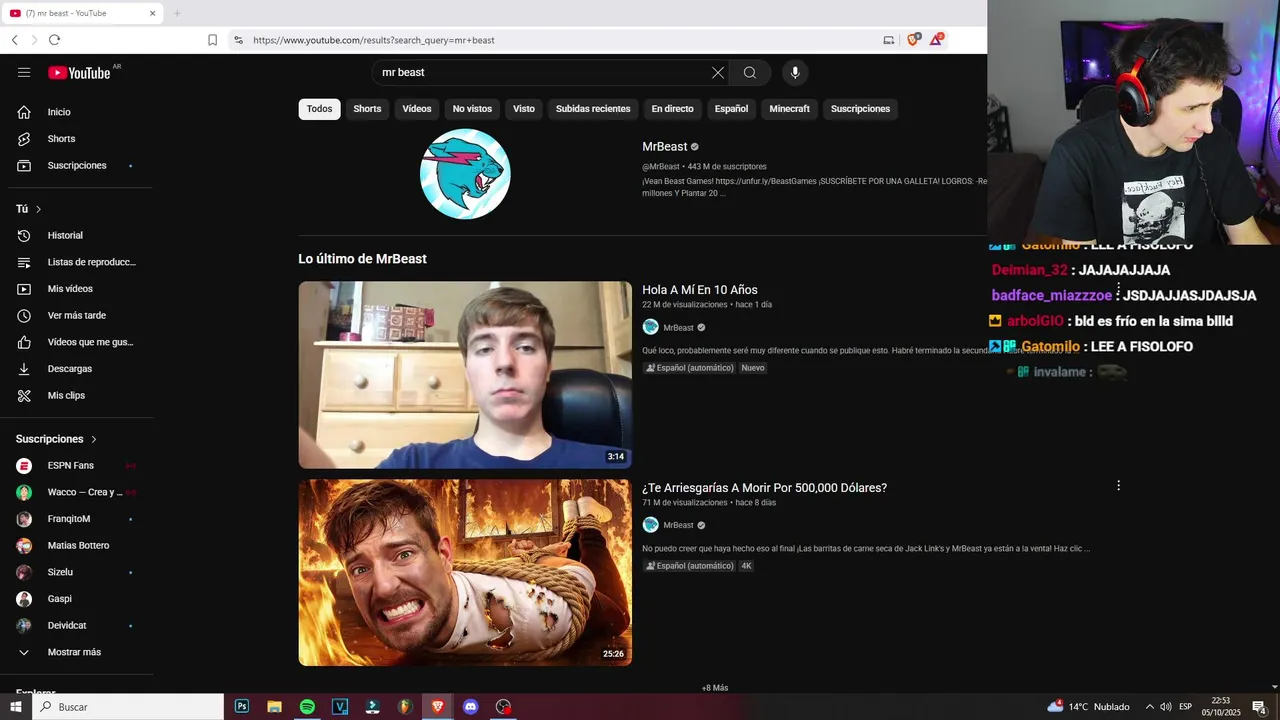Open the MrBeast channel name link
The height and width of the screenshot is (720, 1280).
[x=665, y=146]
